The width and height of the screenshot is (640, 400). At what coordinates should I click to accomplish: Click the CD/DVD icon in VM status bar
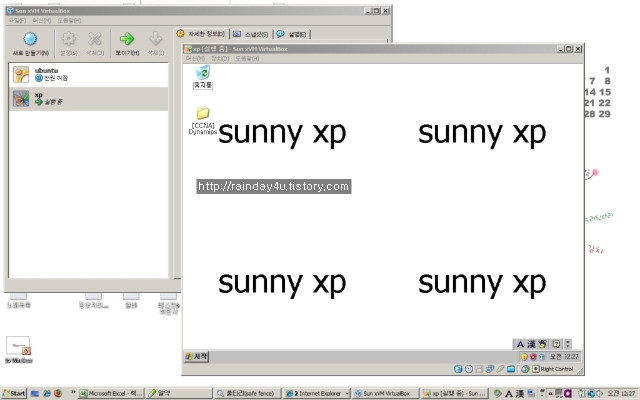[x=469, y=369]
